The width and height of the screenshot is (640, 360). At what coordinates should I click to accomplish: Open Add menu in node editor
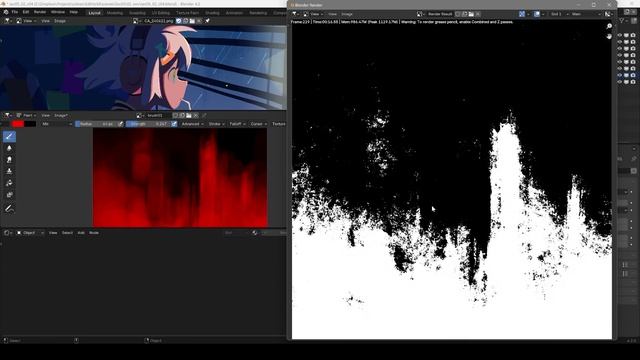click(x=81, y=233)
